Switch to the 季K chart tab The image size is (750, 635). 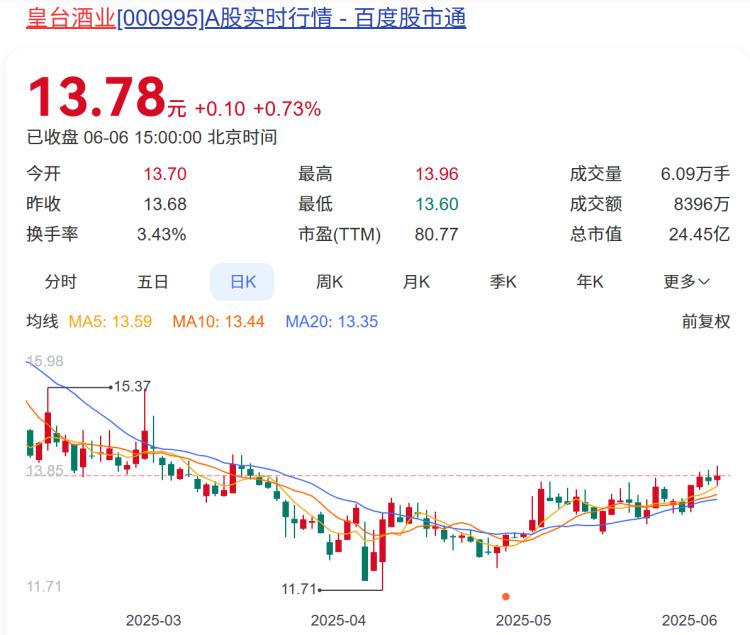click(503, 282)
